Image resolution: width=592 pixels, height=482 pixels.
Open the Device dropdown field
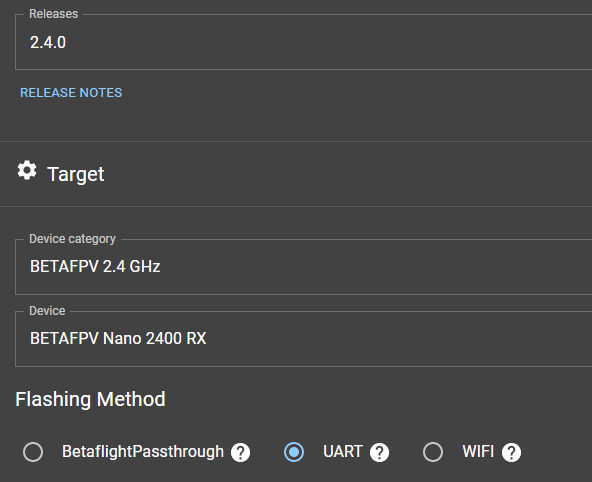304,339
